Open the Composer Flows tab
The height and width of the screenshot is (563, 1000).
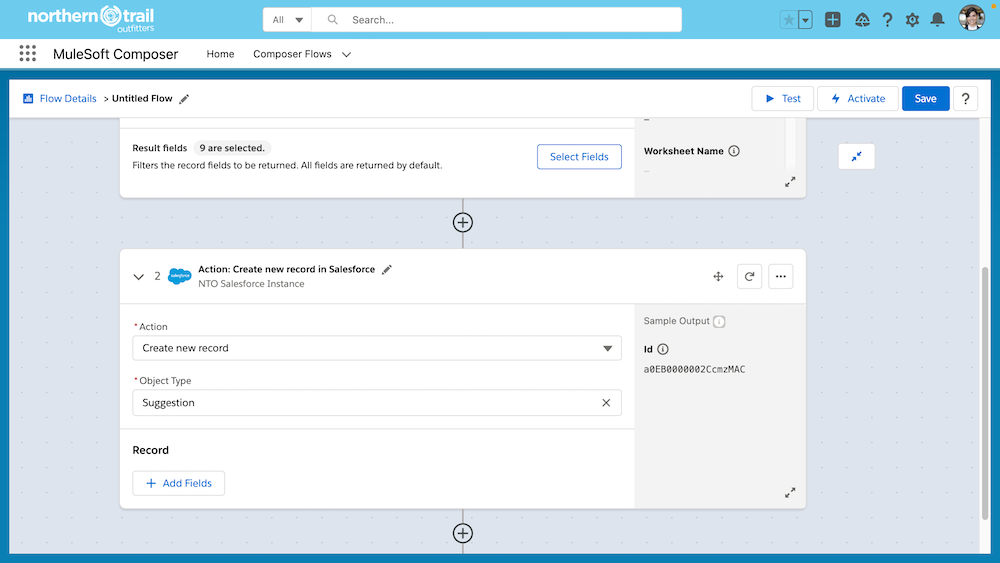(292, 54)
